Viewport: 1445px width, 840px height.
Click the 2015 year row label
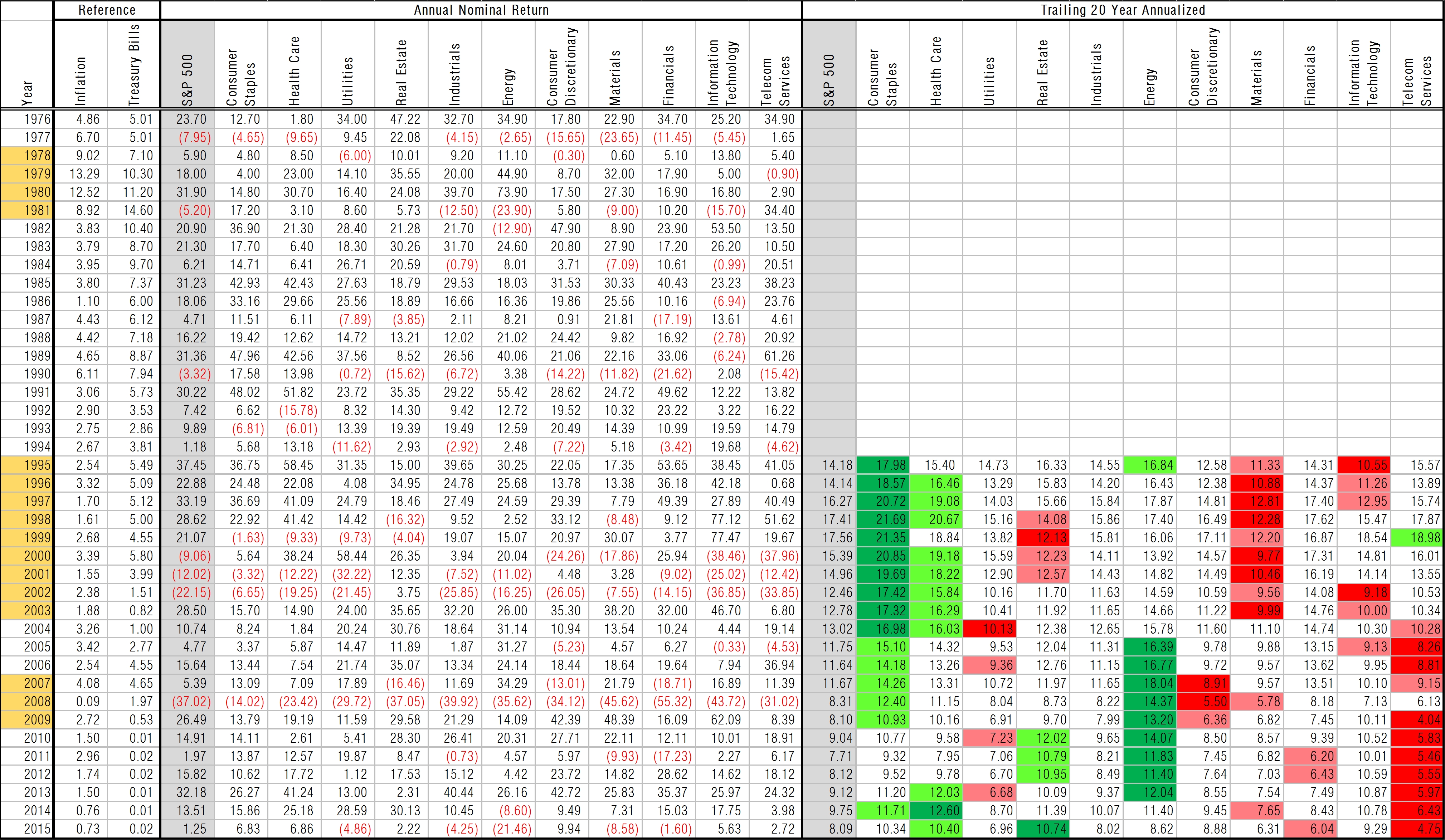(28, 829)
